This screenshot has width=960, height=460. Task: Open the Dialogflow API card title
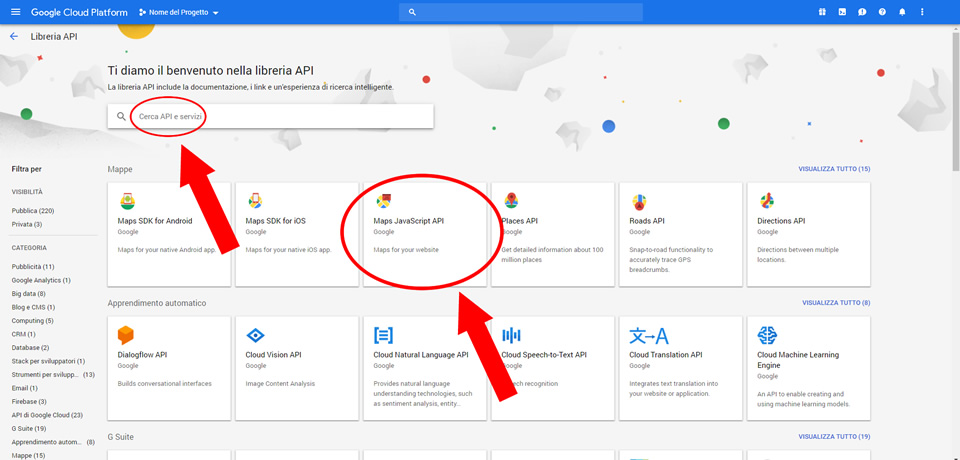pos(142,355)
